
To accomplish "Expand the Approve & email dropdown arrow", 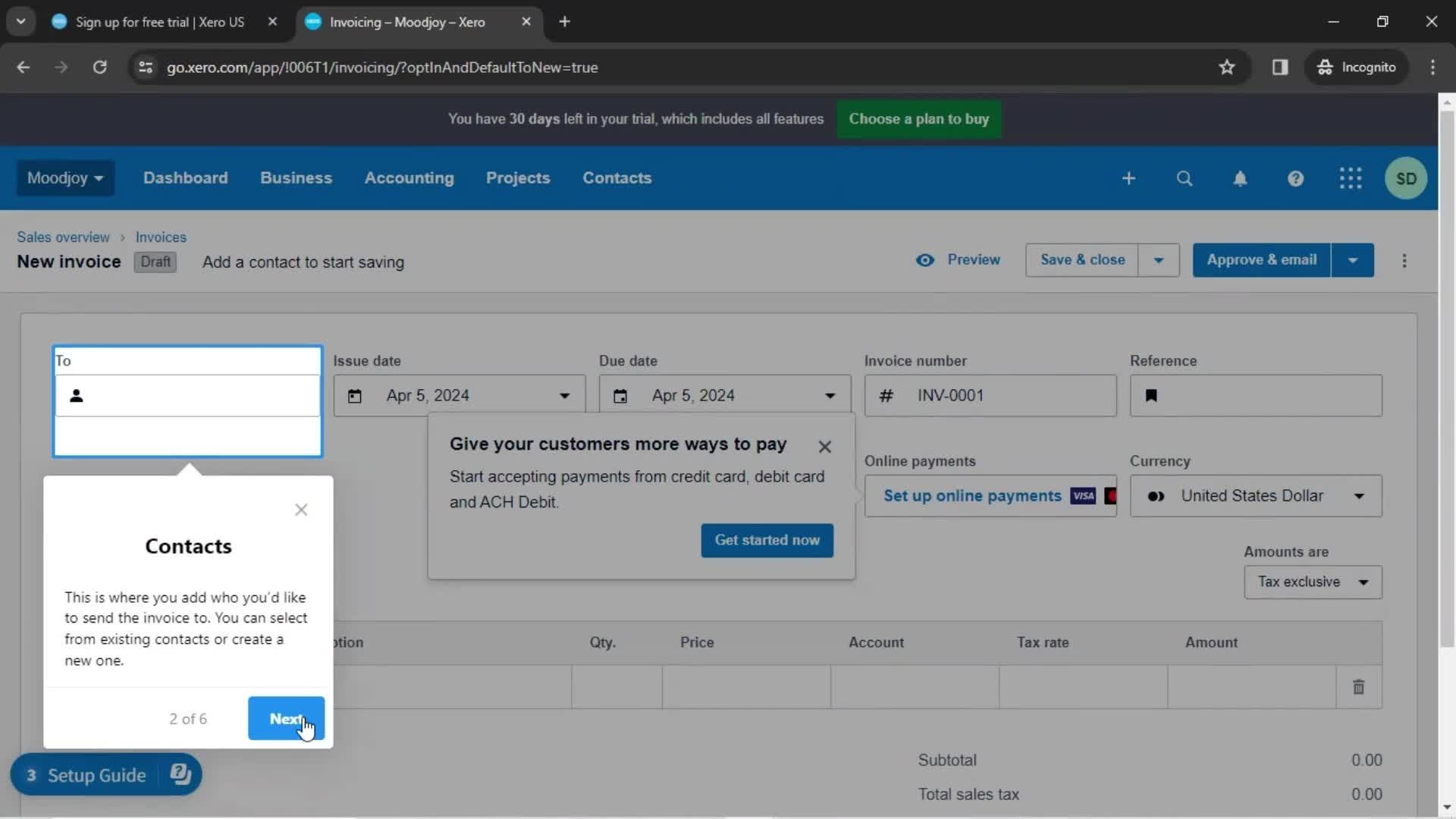I will point(1352,260).
